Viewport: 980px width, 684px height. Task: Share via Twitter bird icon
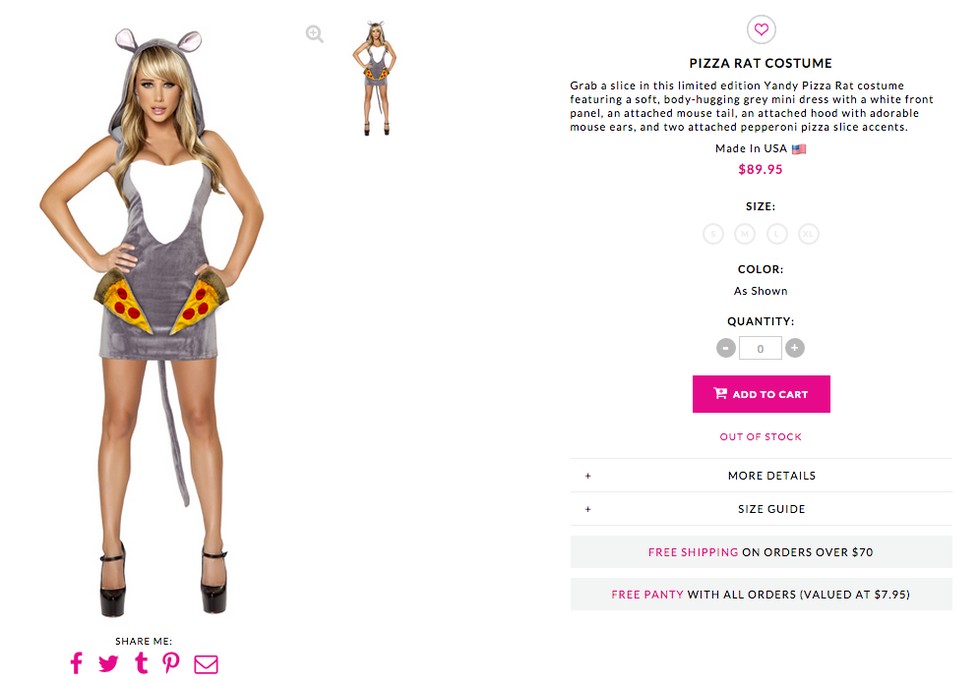[x=108, y=663]
